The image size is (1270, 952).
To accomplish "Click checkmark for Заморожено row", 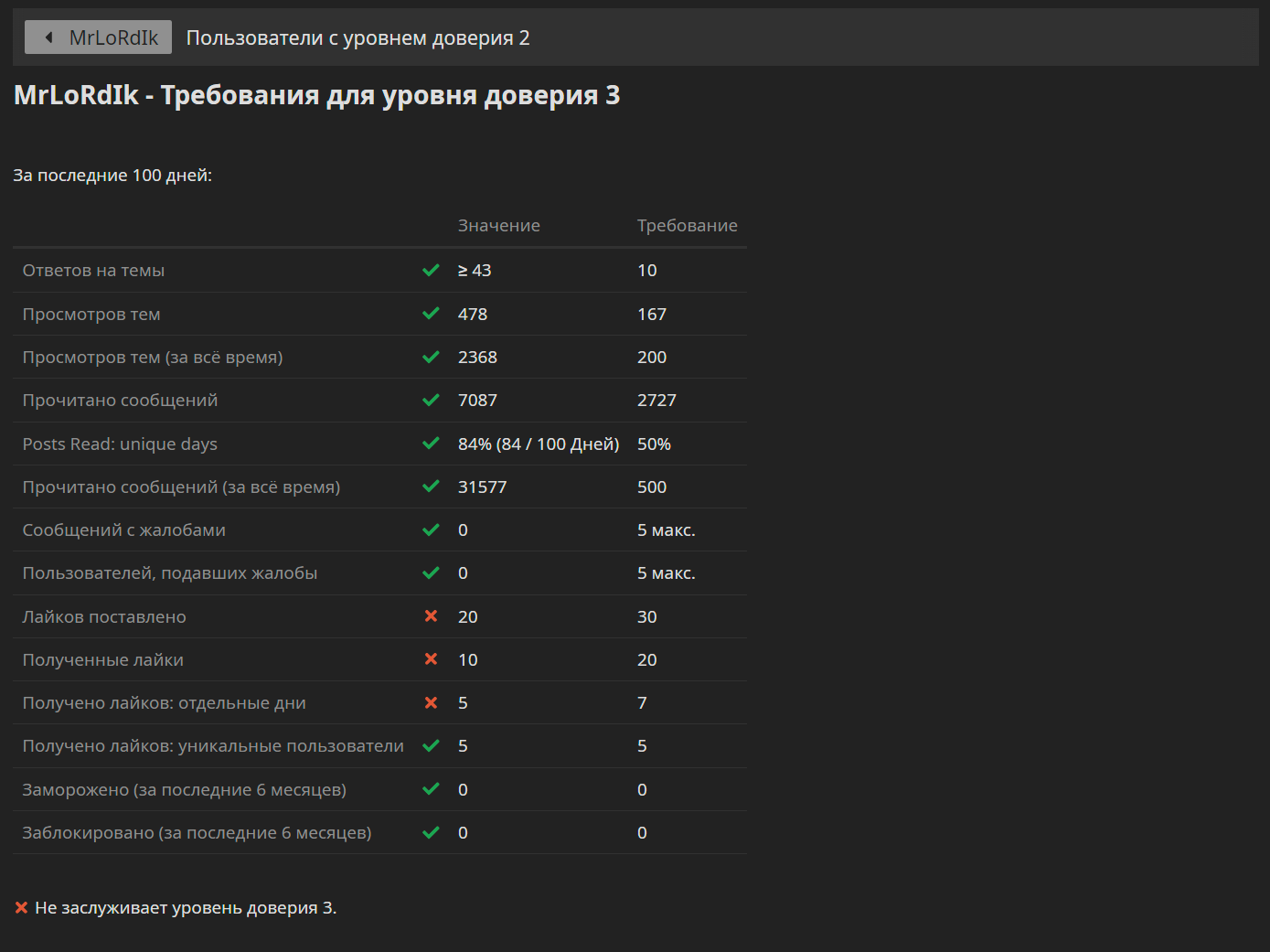I will click(431, 789).
